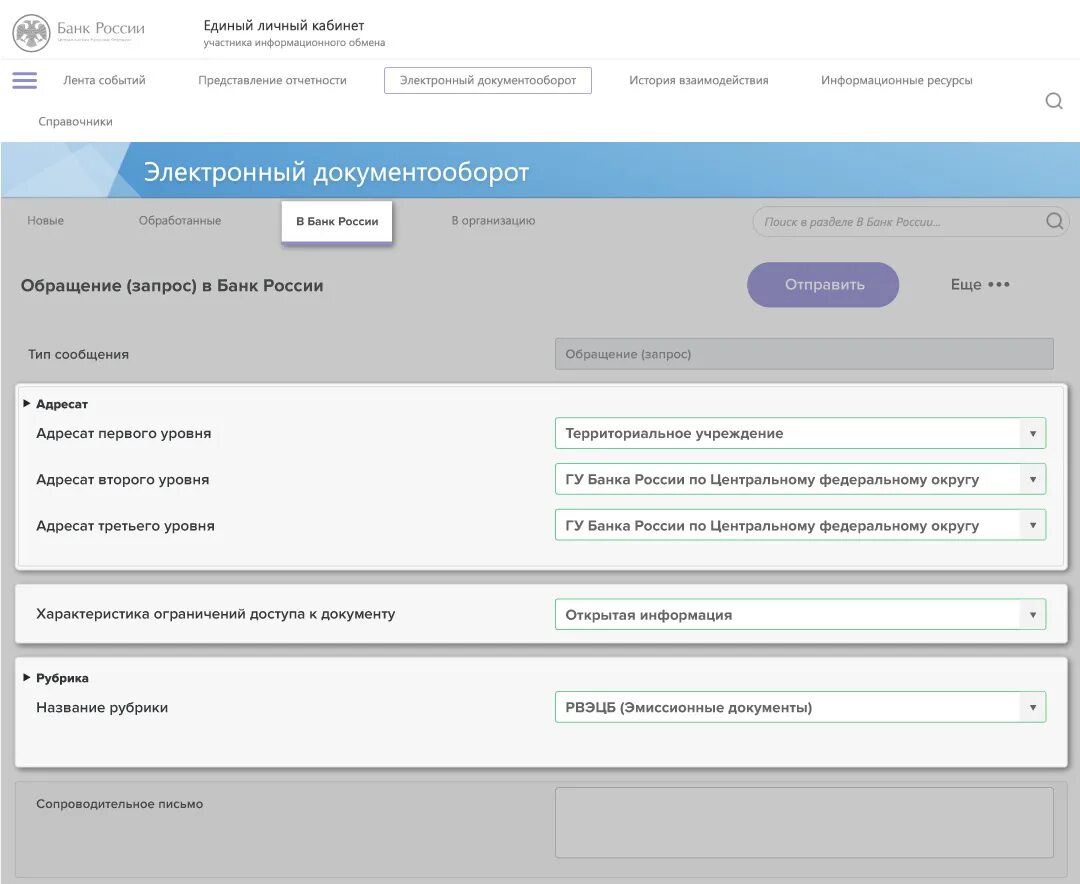Image resolution: width=1080 pixels, height=884 pixels.
Task: Click the top-right search magnifier icon
Action: pos(1053,101)
